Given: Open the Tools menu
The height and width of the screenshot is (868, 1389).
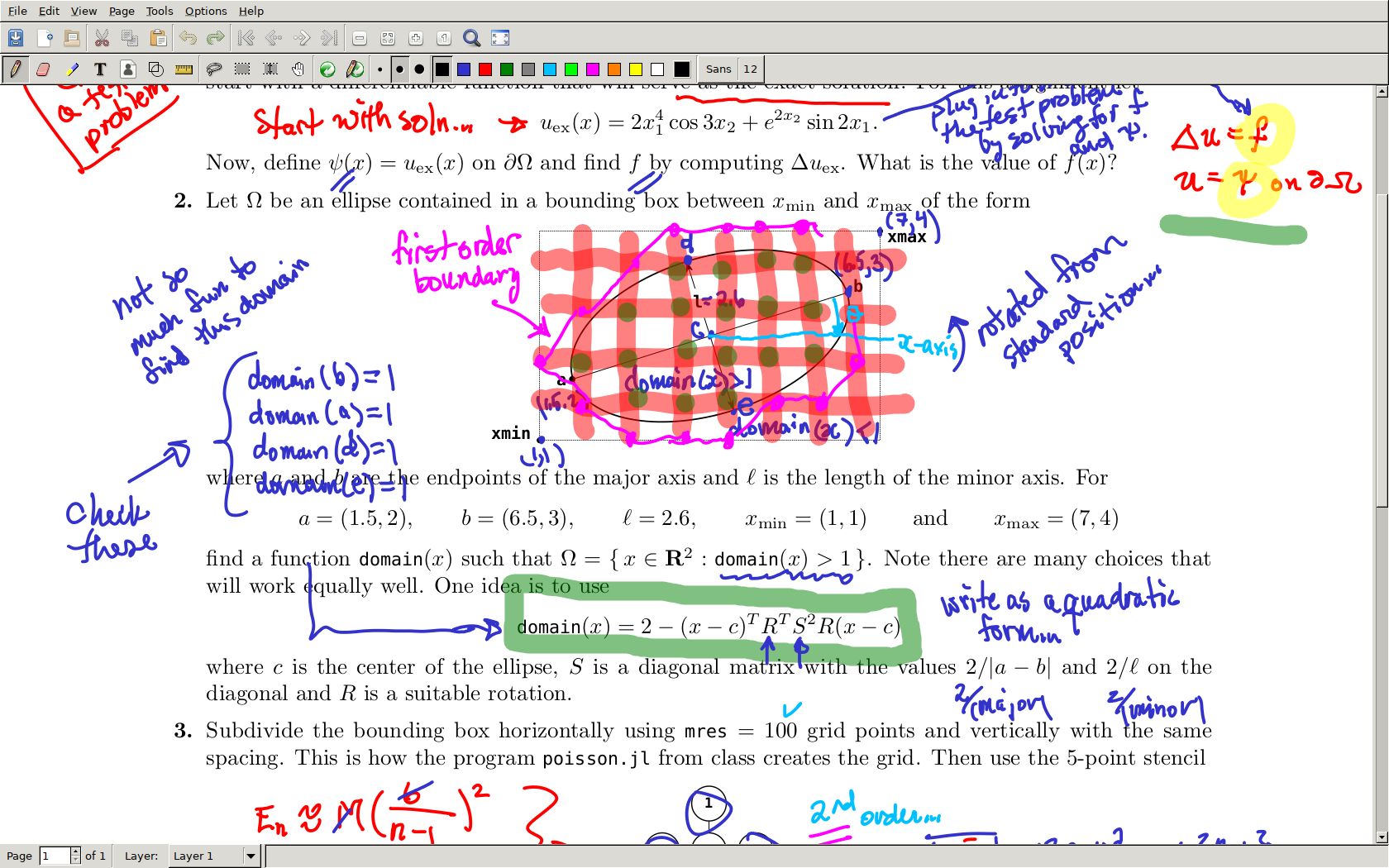Looking at the screenshot, I should pos(160,11).
